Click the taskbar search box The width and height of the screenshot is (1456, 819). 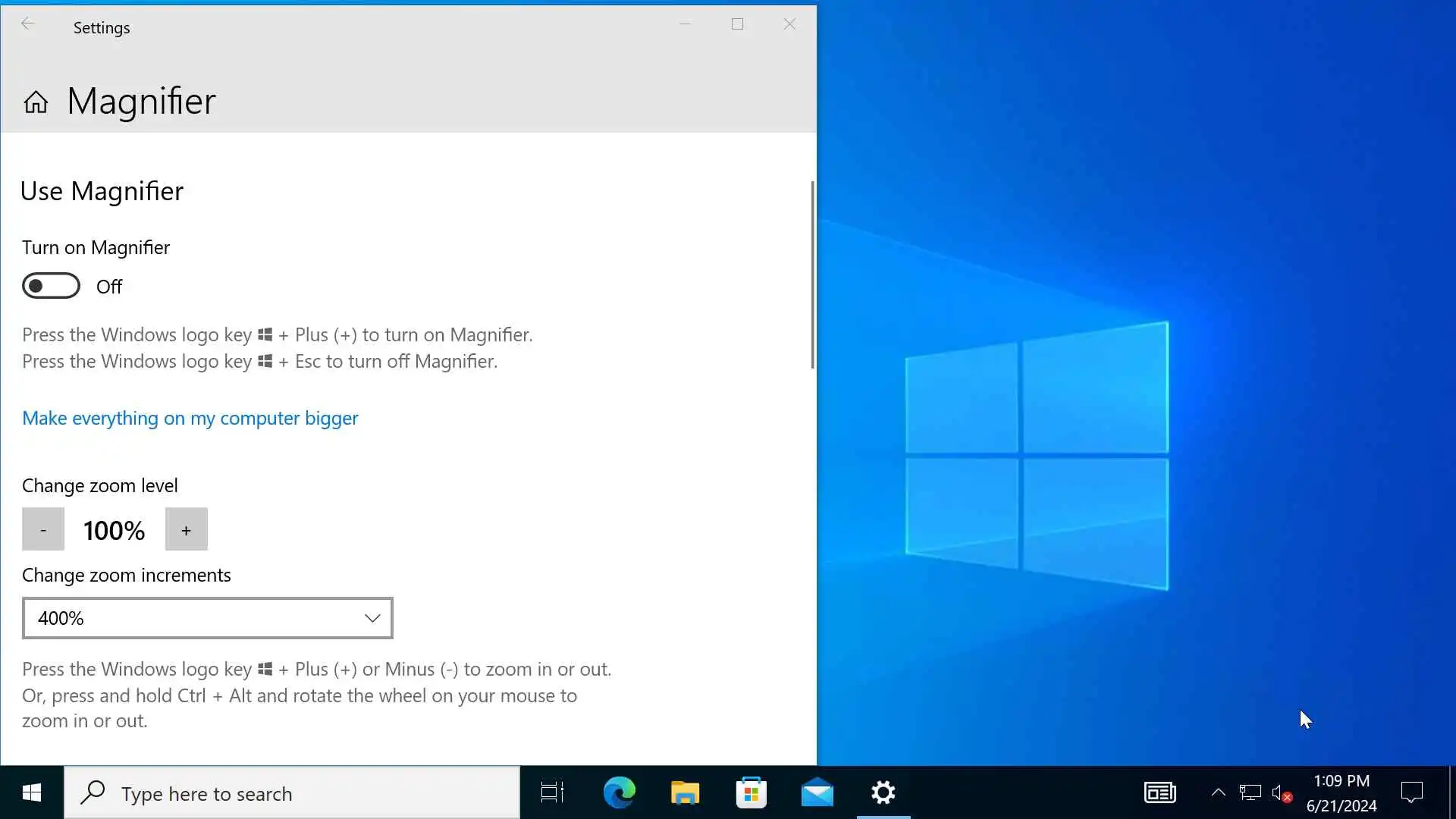pos(292,793)
